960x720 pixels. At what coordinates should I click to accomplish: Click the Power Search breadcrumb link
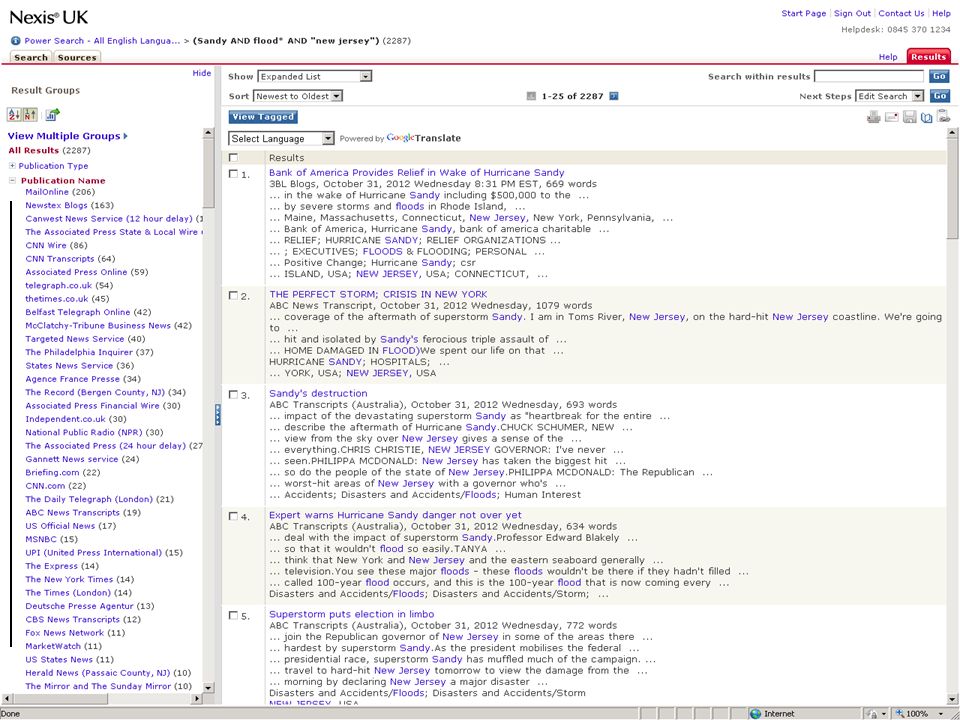pos(102,41)
